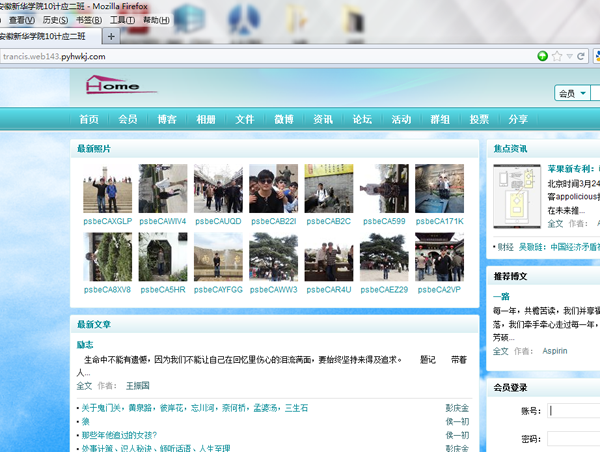Image resolution: width=600 pixels, height=452 pixels.
Task: View photo thumbnail psbeCAB22I
Action: 273,189
